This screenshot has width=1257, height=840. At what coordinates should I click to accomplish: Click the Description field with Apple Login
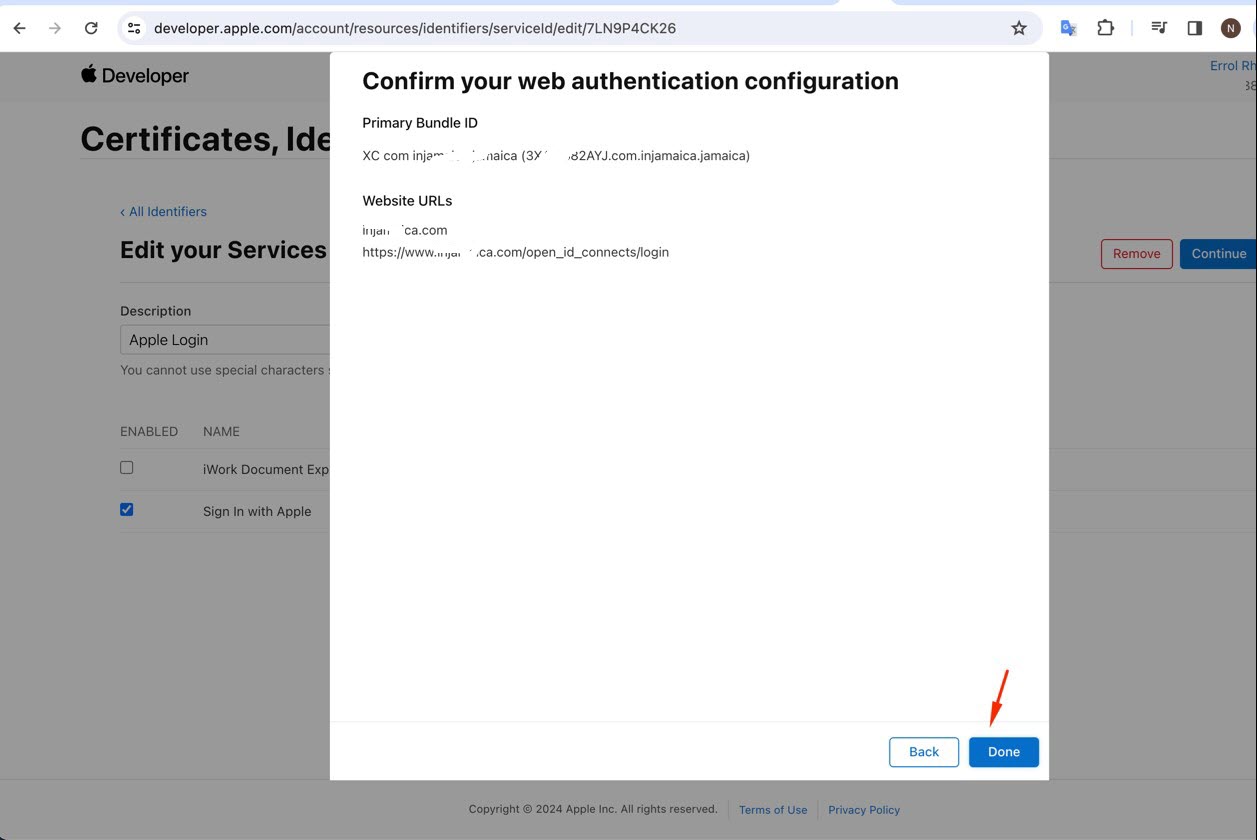[x=225, y=339]
